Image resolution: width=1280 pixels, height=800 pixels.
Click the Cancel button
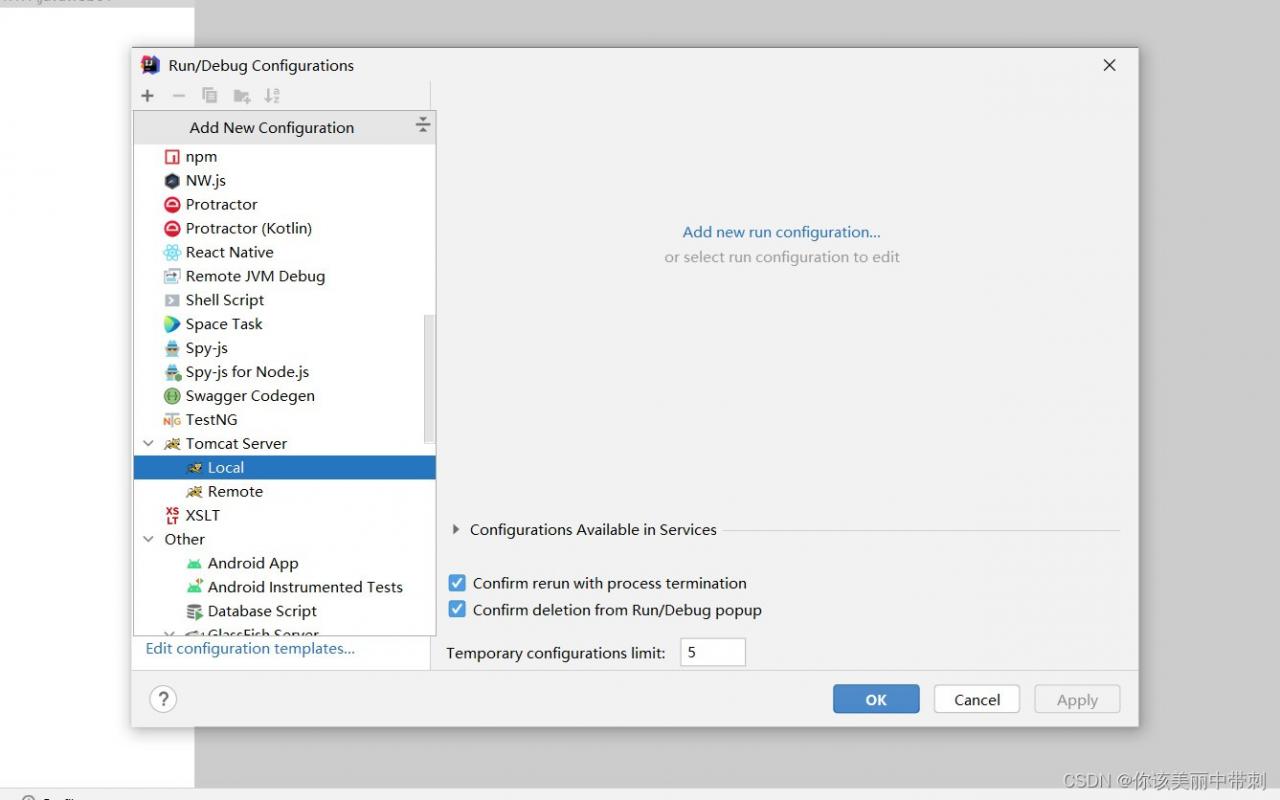point(977,699)
